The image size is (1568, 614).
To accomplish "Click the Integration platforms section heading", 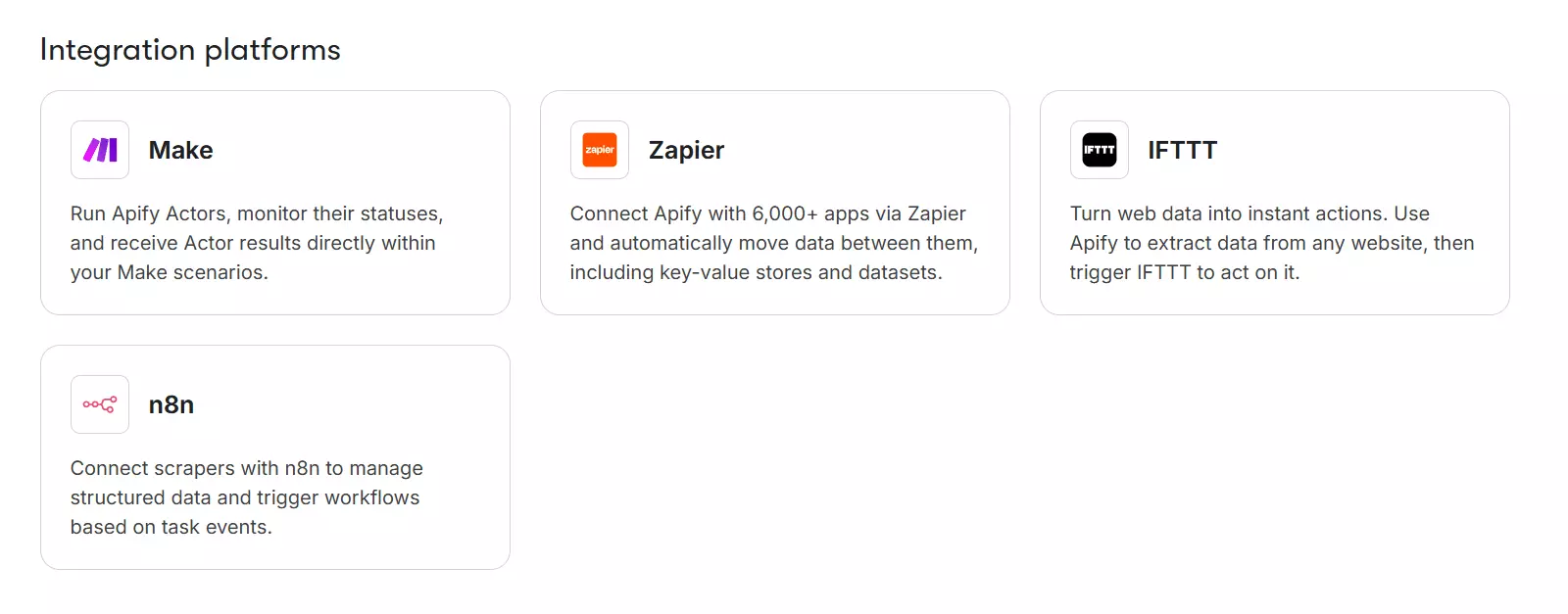I will point(190,49).
